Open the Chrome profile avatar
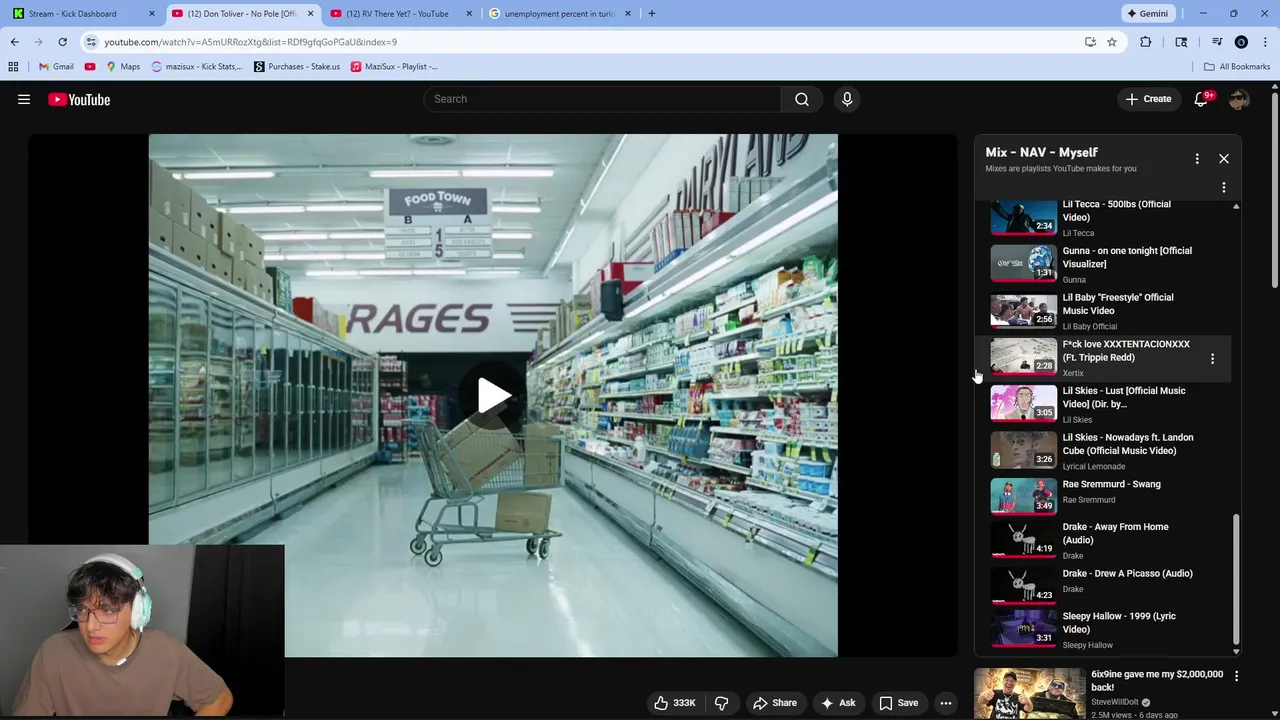This screenshot has height=720, width=1280. [x=1241, y=42]
